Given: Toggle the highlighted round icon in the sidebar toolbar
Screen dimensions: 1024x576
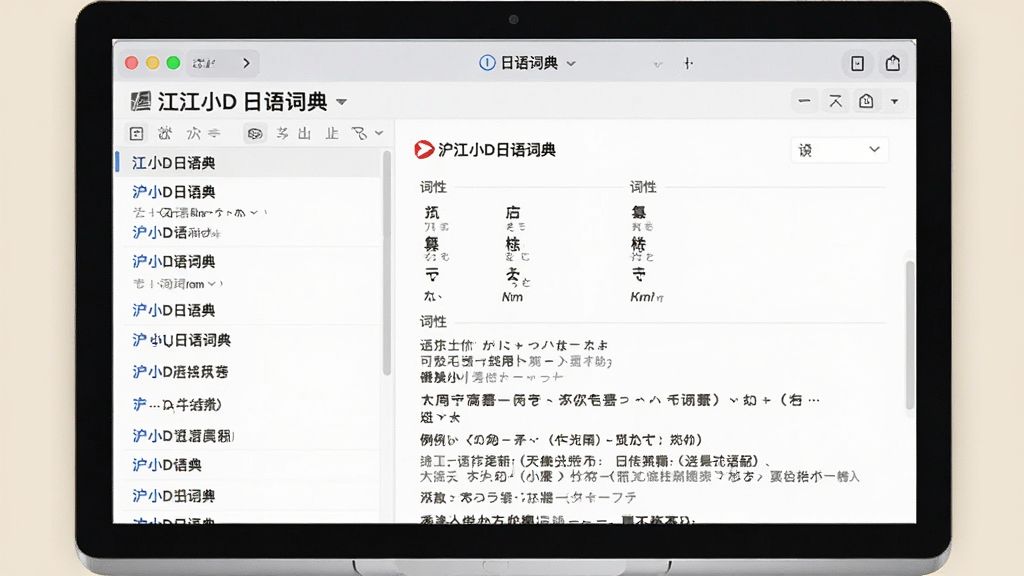Looking at the screenshot, I should click(x=255, y=134).
